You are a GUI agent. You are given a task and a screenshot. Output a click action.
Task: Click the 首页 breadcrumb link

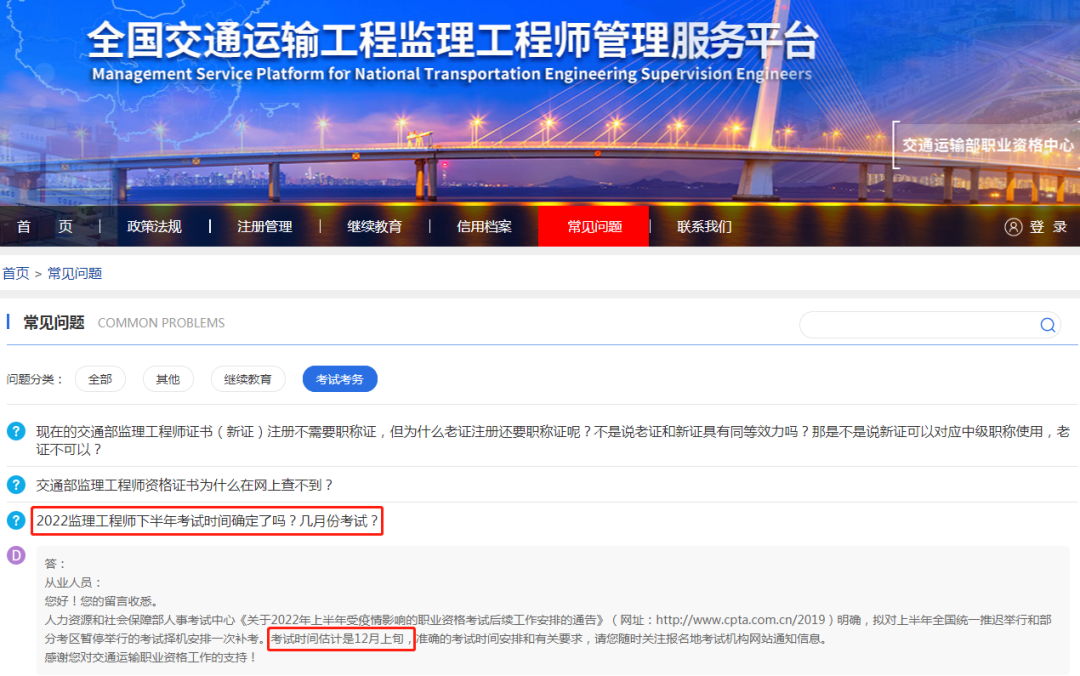pos(16,274)
